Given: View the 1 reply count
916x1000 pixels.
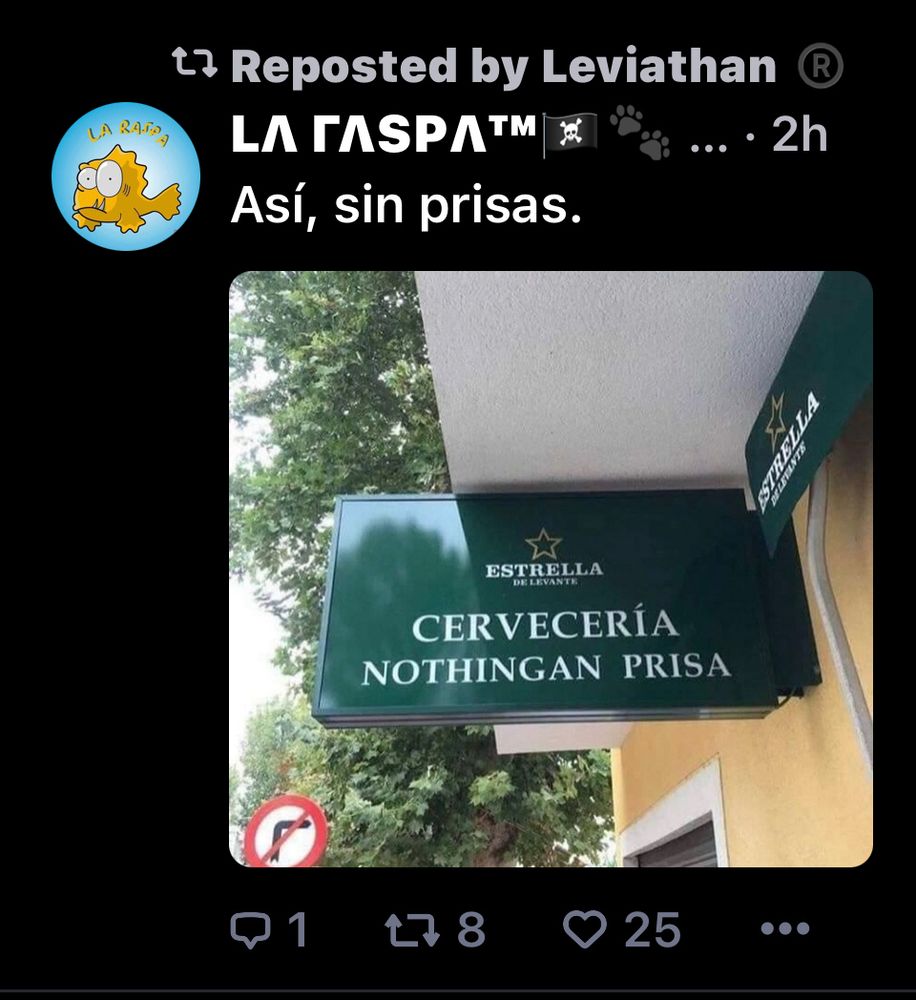Looking at the screenshot, I should 298,929.
